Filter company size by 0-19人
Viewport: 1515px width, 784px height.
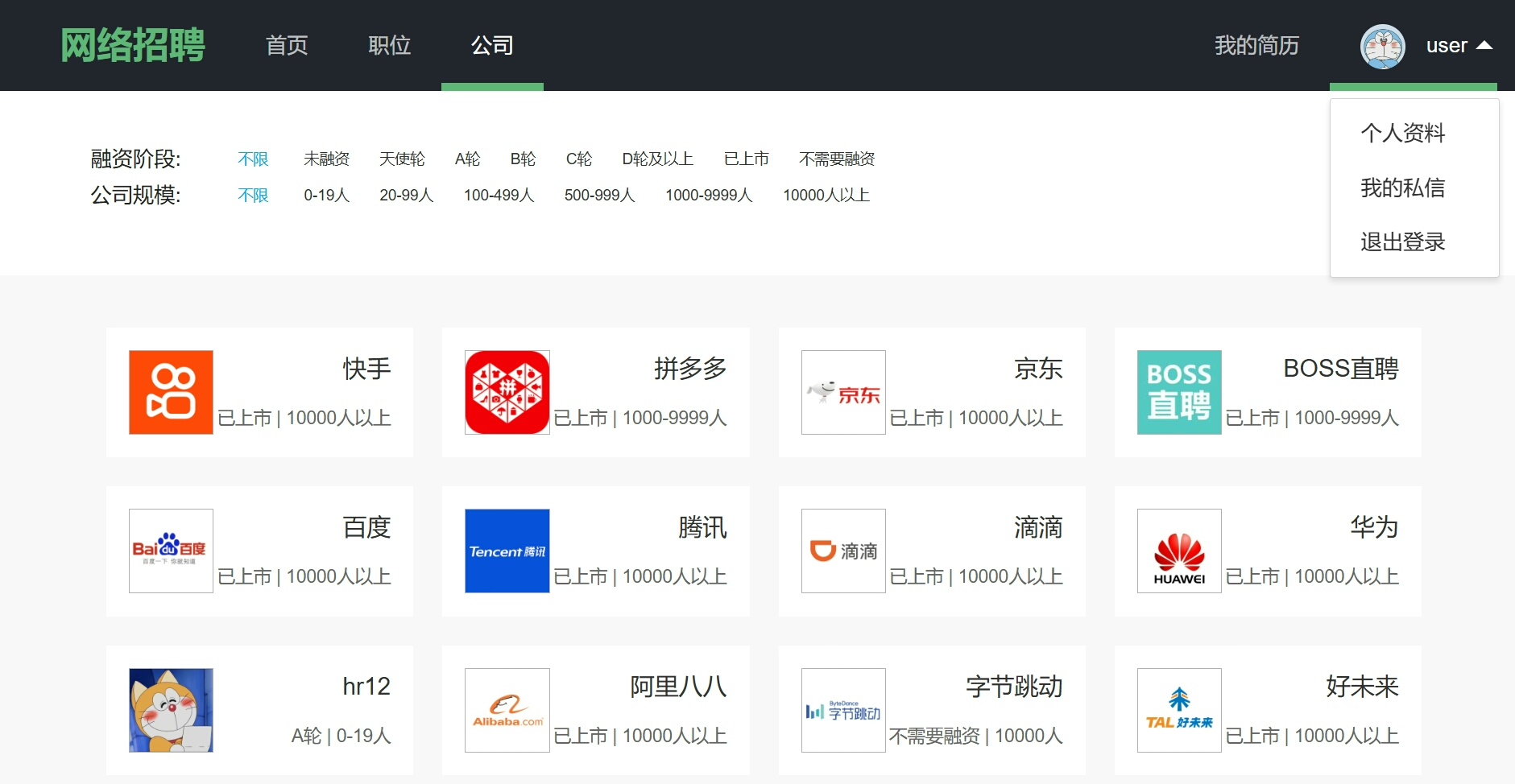[326, 196]
